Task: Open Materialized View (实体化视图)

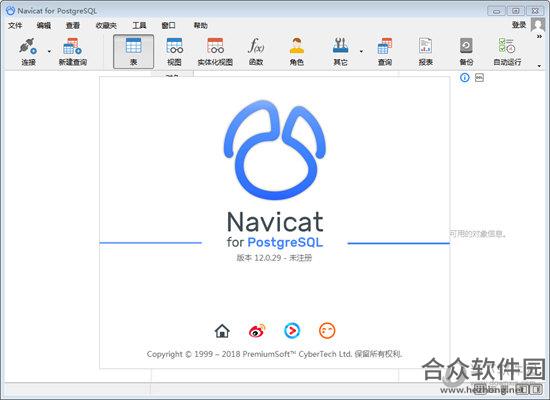Action: click(x=215, y=51)
